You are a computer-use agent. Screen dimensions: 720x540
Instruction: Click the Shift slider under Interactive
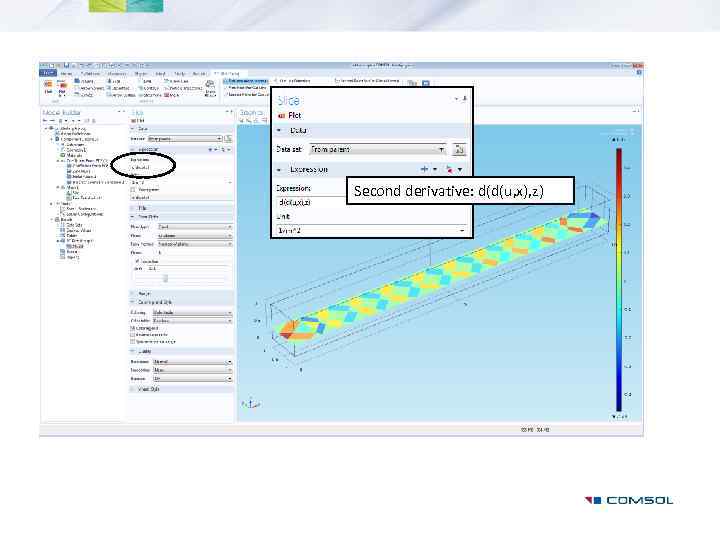point(166,278)
